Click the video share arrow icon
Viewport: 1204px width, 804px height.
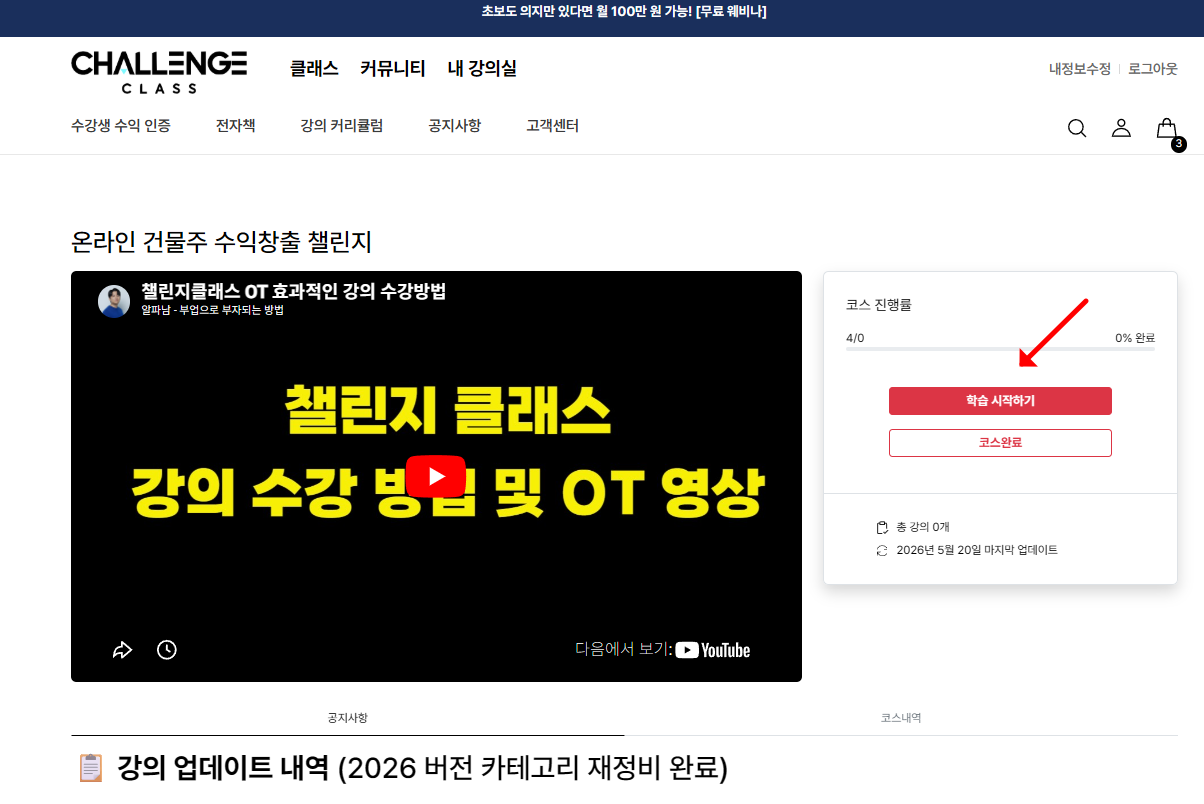click(122, 650)
